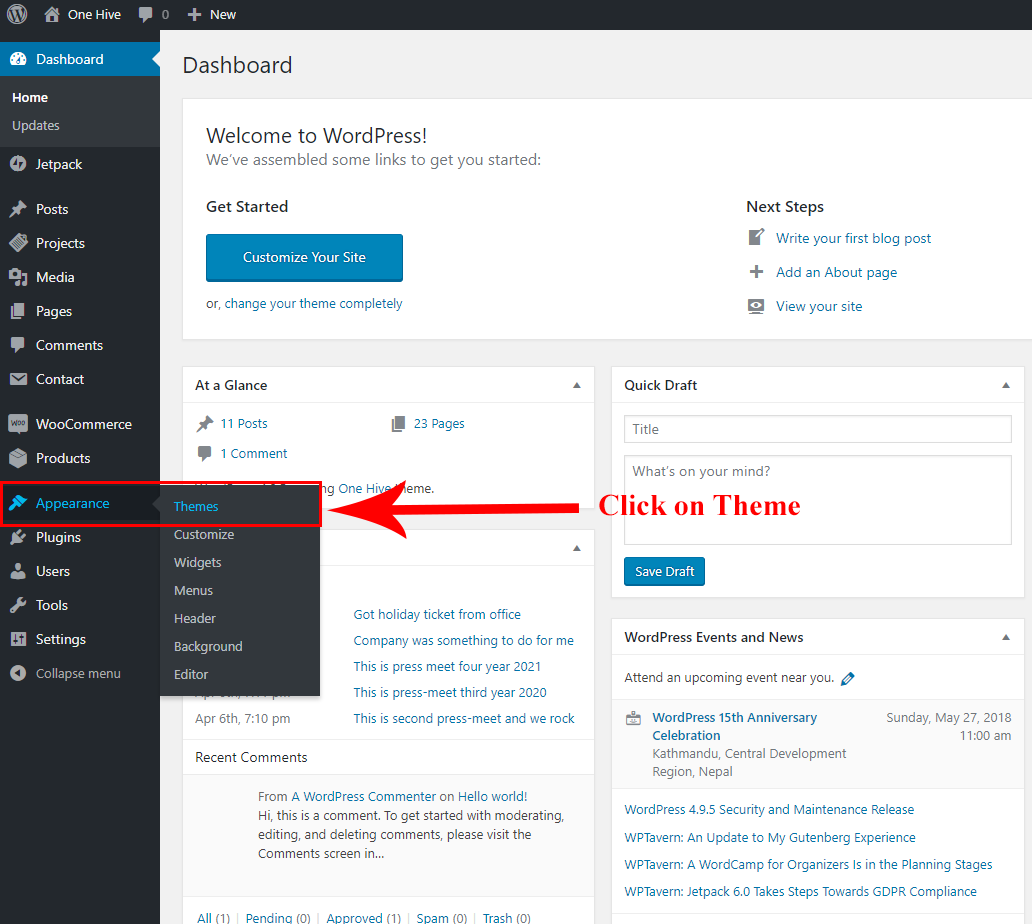
Task: Open the comments bubble in admin bar
Action: pyautogui.click(x=147, y=15)
